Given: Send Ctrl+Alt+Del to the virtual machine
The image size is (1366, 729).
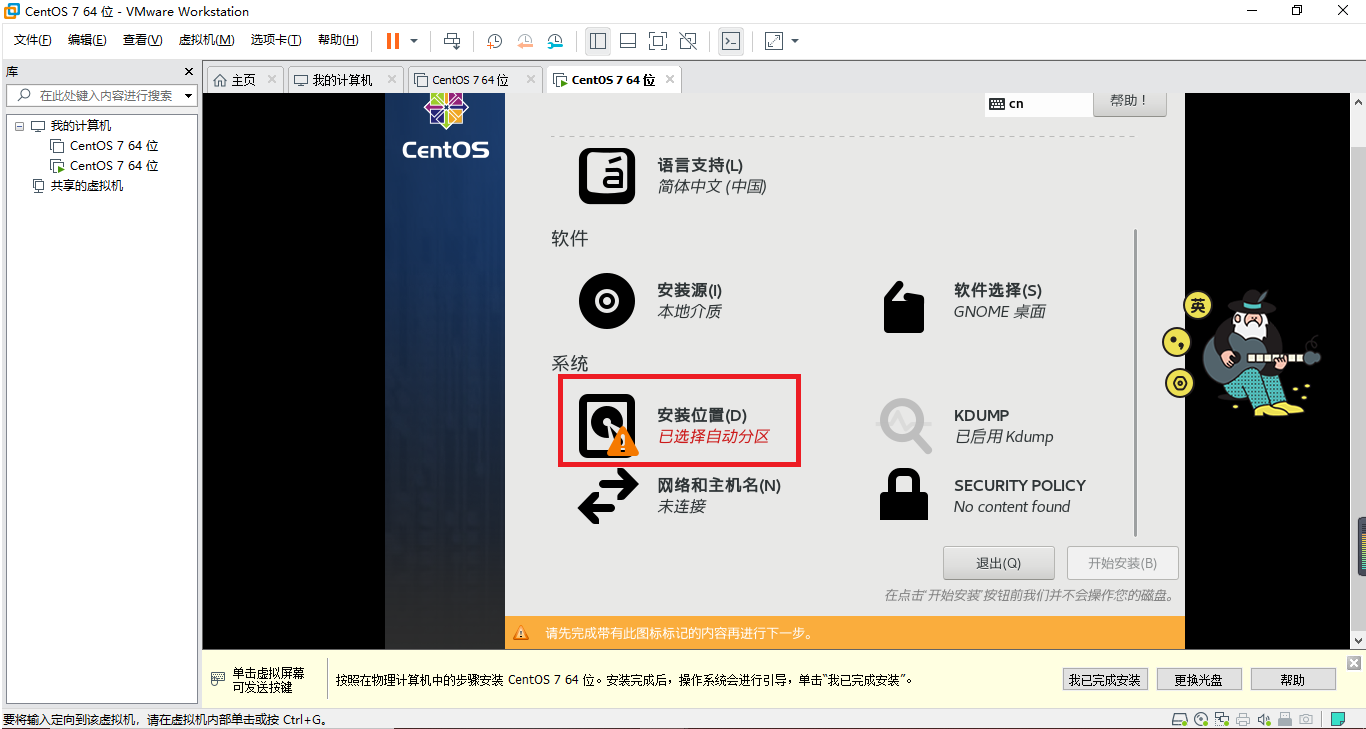Looking at the screenshot, I should (x=452, y=41).
